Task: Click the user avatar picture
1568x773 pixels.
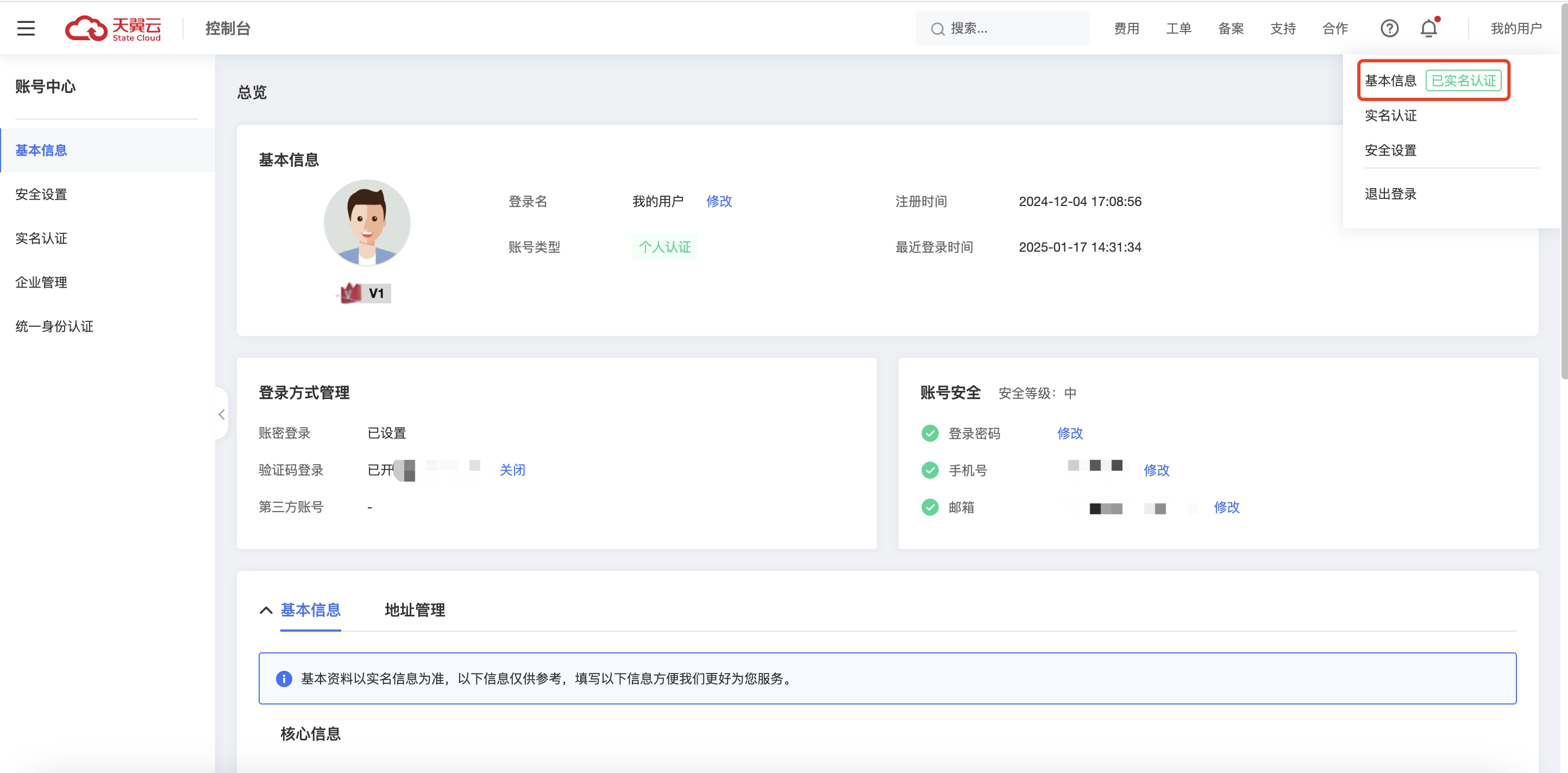Action: click(367, 222)
